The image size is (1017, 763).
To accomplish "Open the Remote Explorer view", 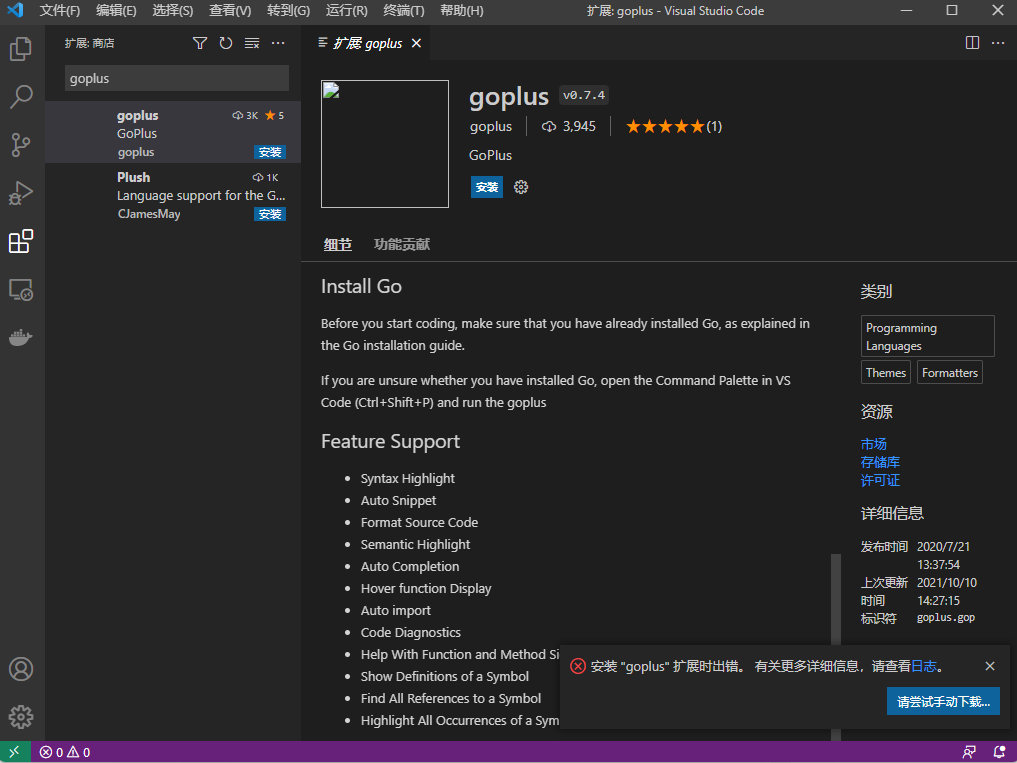I will pyautogui.click(x=21, y=289).
